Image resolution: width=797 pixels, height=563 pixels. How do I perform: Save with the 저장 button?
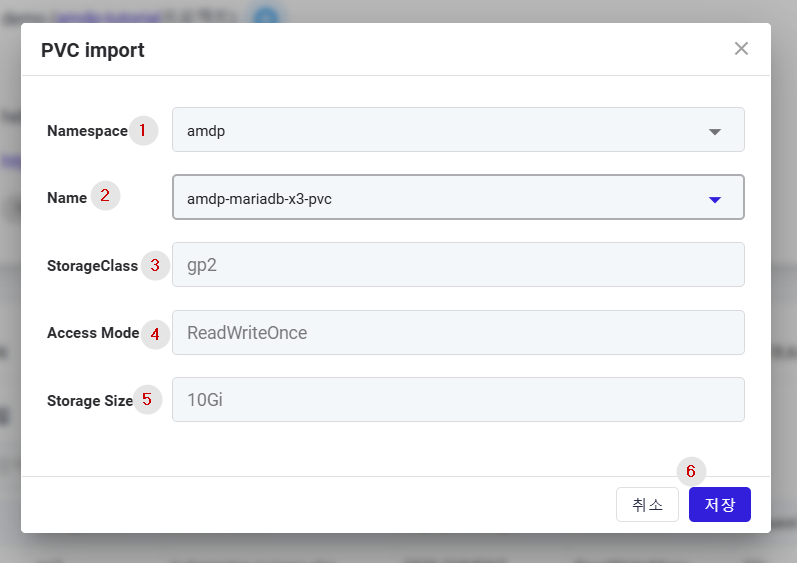click(x=720, y=505)
